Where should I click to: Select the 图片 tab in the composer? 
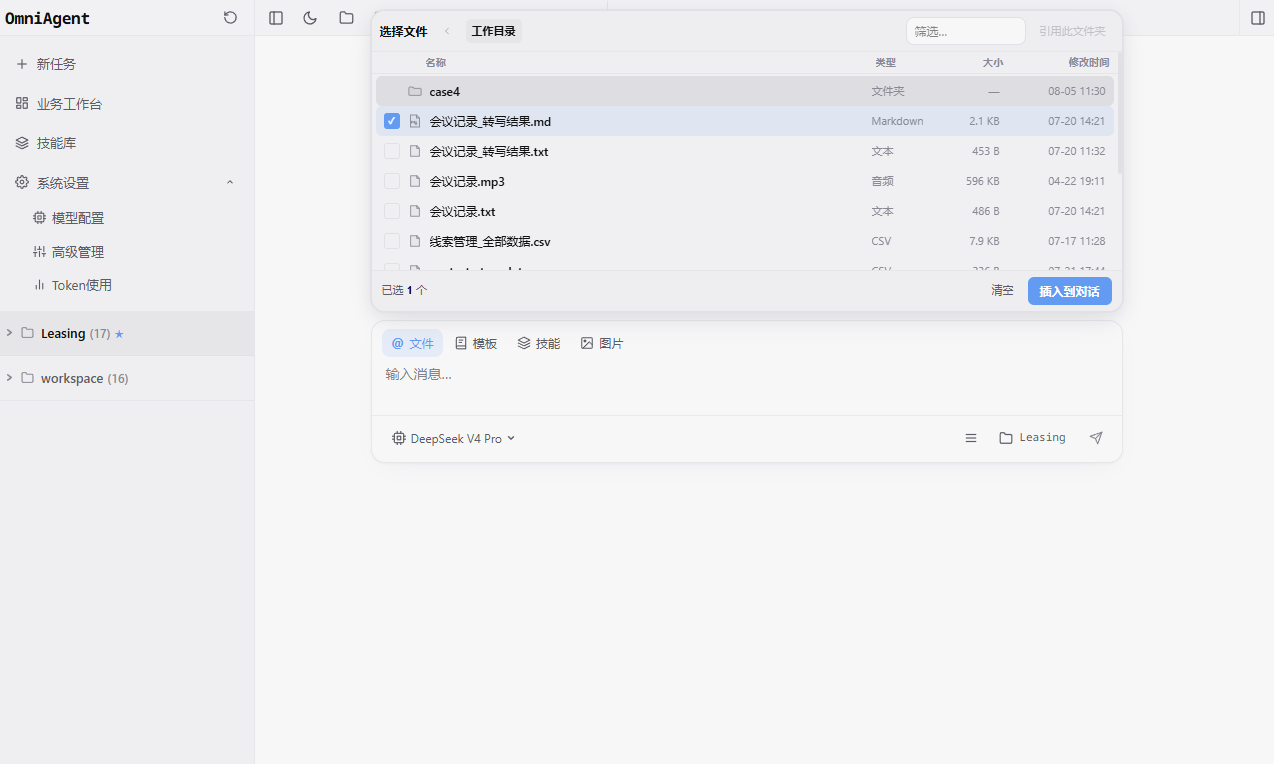(x=602, y=343)
